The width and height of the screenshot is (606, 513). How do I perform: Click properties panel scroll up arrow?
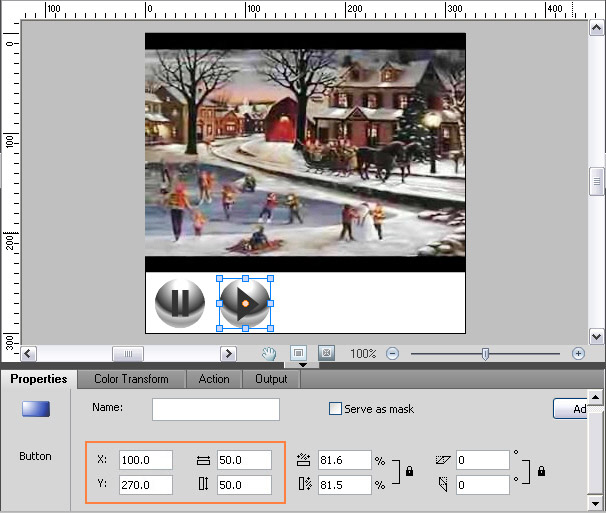(x=595, y=397)
